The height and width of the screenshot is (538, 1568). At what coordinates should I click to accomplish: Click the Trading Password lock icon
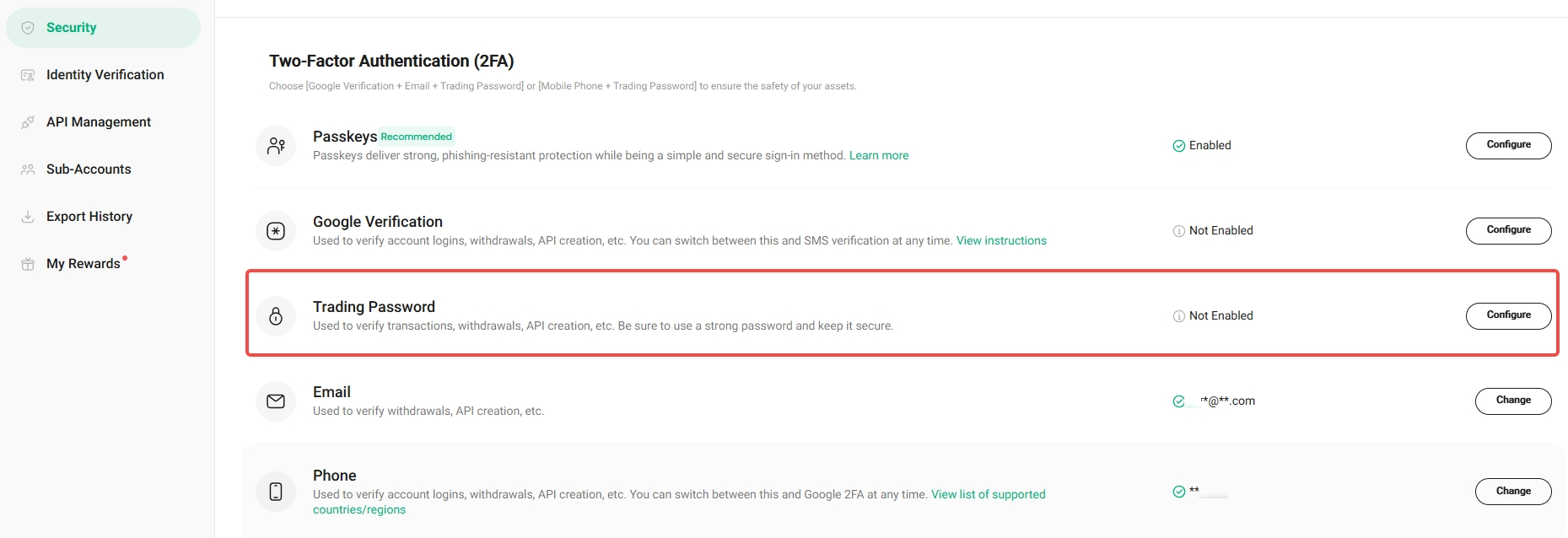click(276, 316)
